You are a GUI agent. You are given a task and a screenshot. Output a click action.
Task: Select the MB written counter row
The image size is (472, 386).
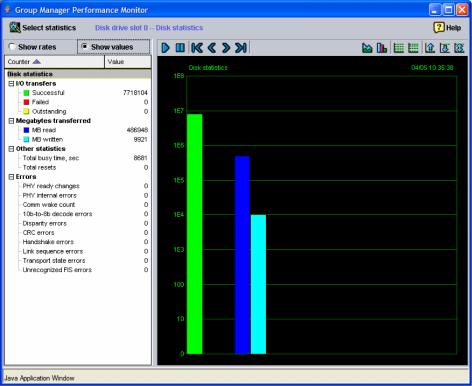pyautogui.click(x=78, y=139)
